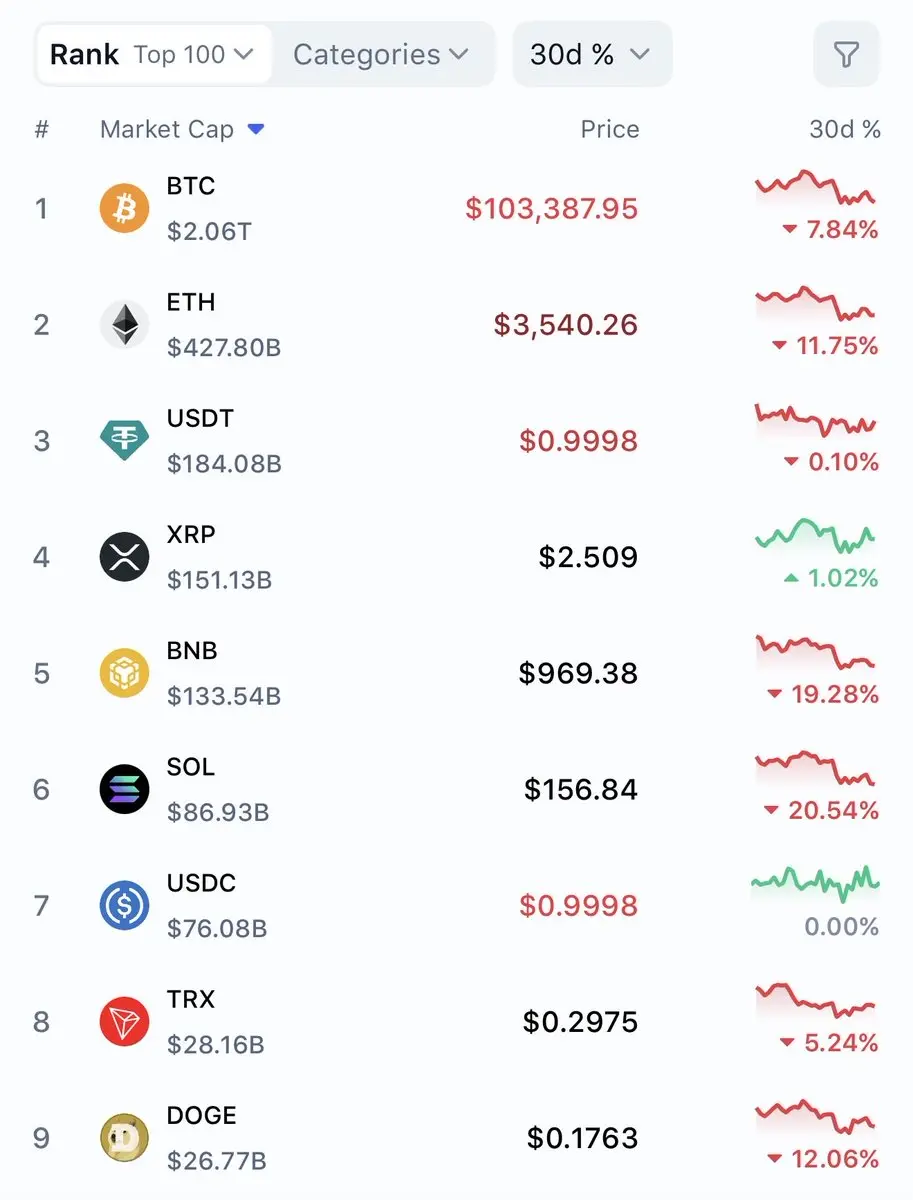Sort by the # rank column header
The width and height of the screenshot is (913, 1200).
[x=41, y=129]
